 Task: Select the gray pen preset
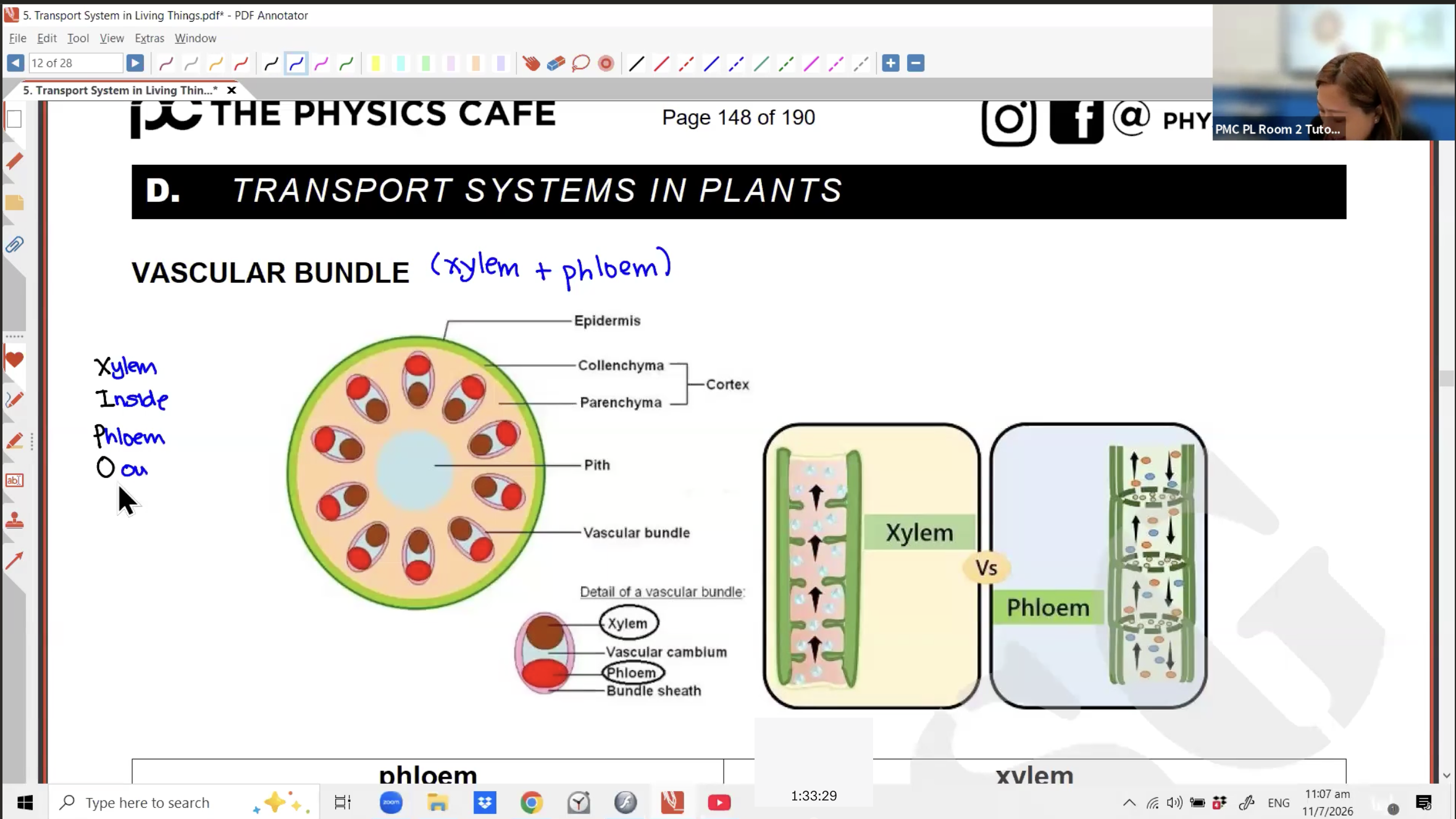191,63
